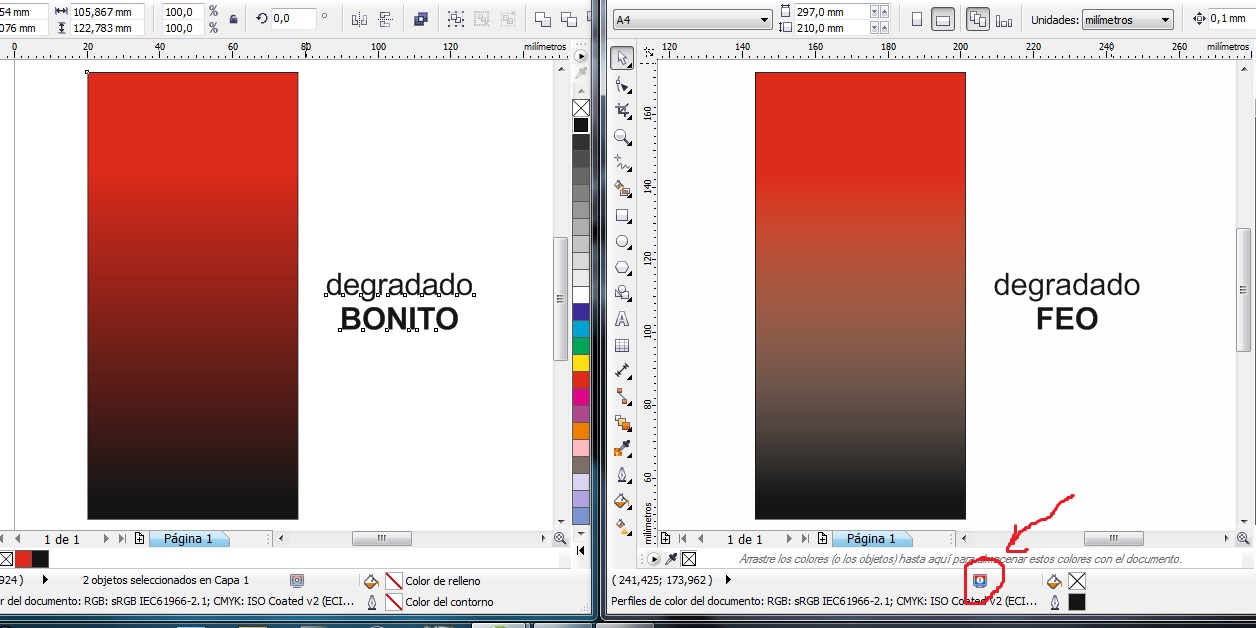1256x628 pixels.
Task: Open the A4 page size dropdown
Action: (x=764, y=20)
